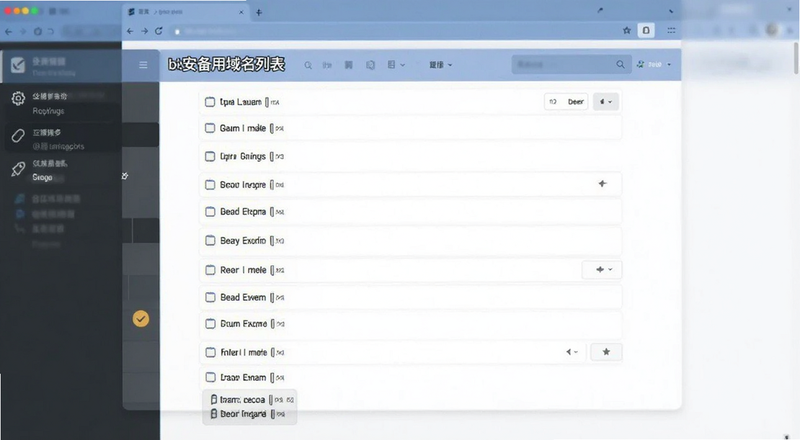The width and height of the screenshot is (800, 440).
Task: Click the yellow checkmark circle badge
Action: 141,319
